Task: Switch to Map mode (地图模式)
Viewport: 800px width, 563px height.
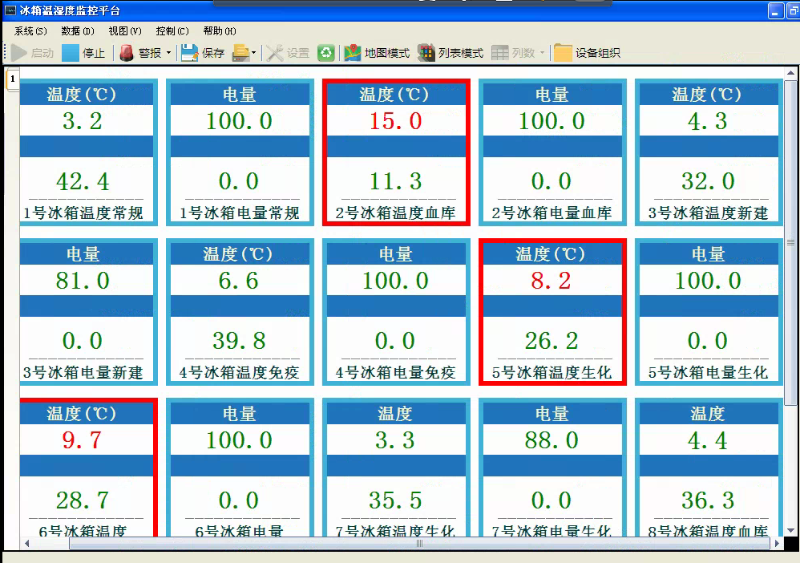Action: click(377, 53)
